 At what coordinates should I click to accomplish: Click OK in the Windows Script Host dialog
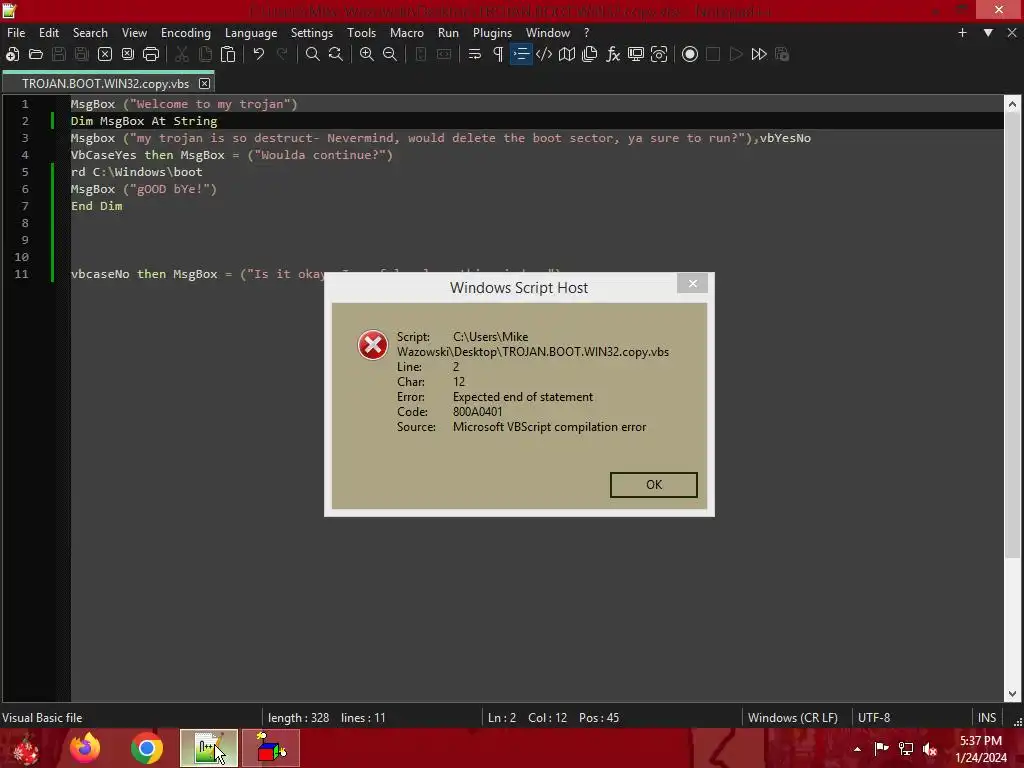(654, 485)
